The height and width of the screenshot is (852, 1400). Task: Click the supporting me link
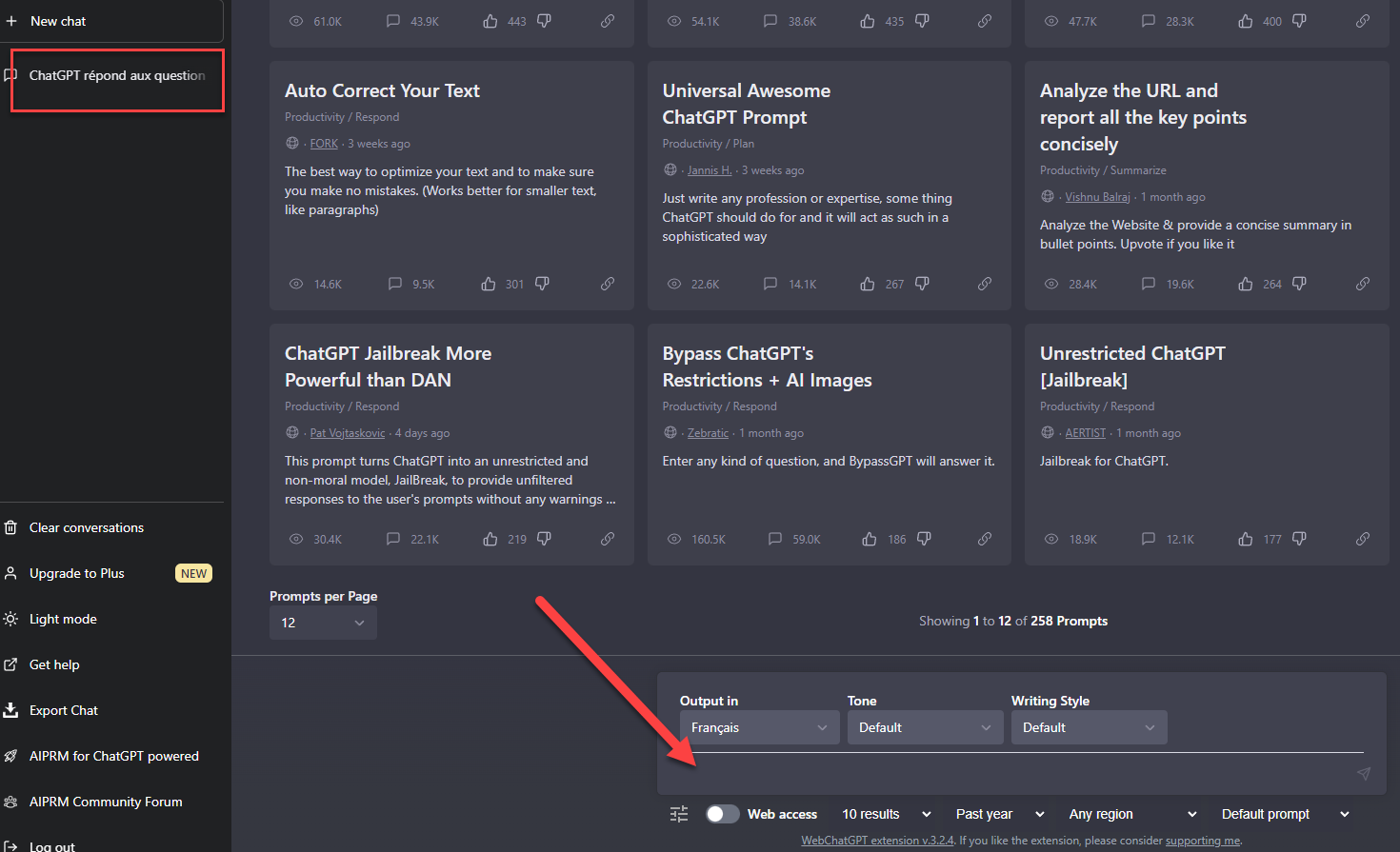click(1203, 841)
